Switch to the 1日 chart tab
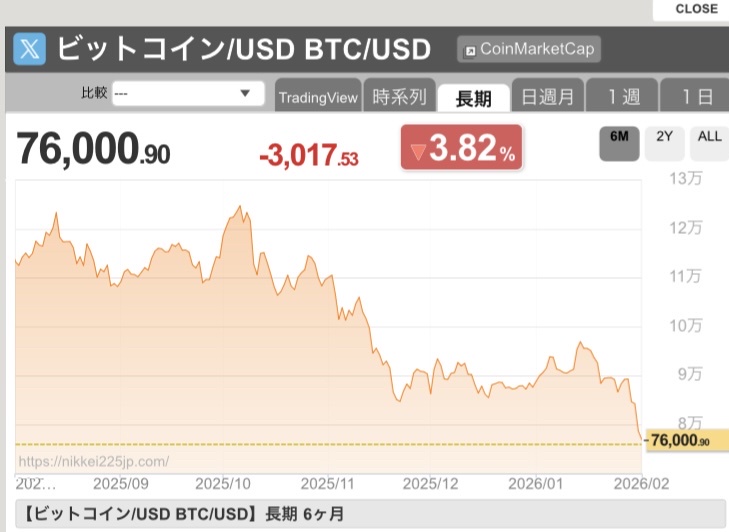Image resolution: width=729 pixels, height=532 pixels. coord(696,97)
